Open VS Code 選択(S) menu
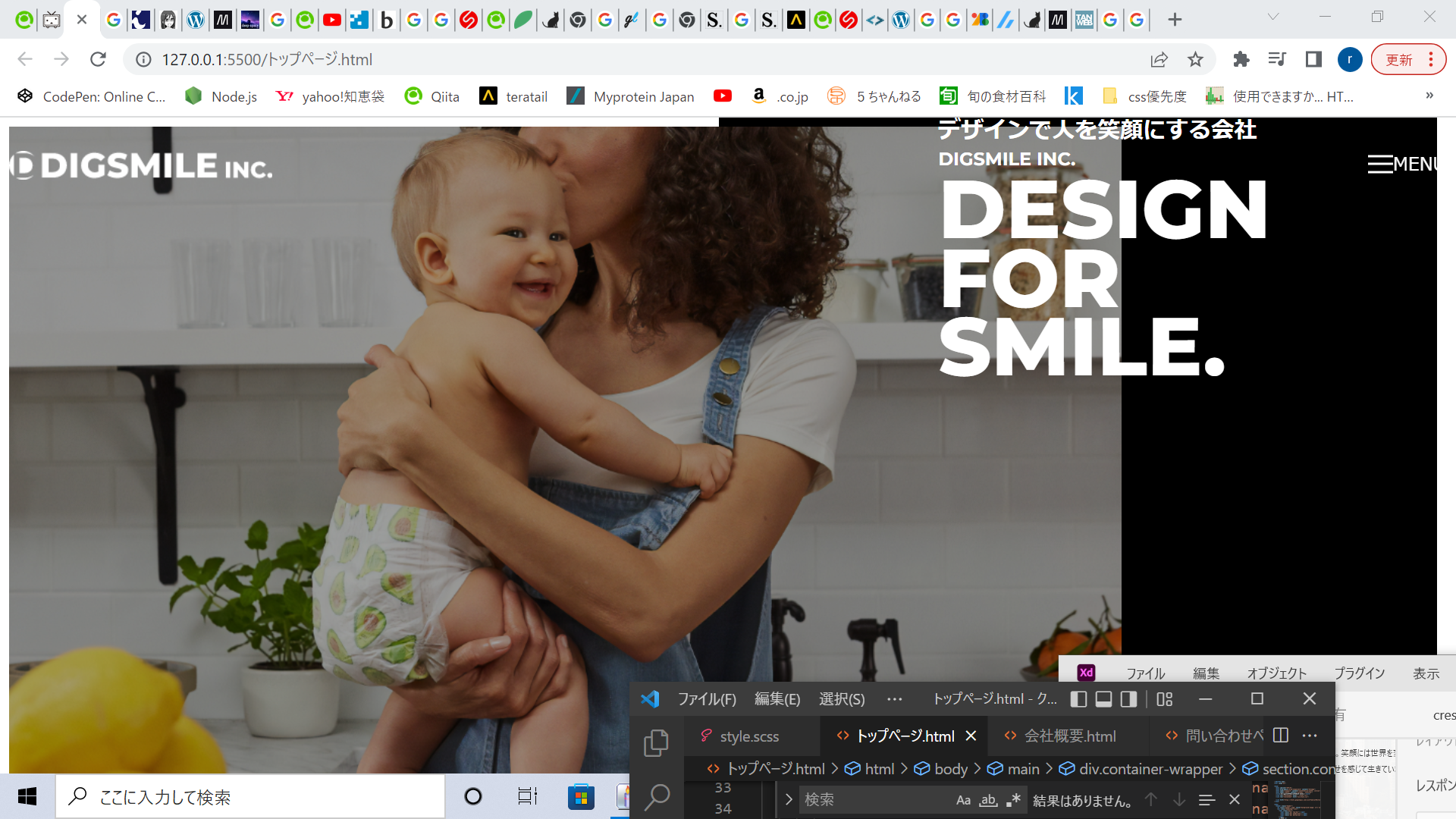Viewport: 1456px width, 819px height. [x=842, y=698]
